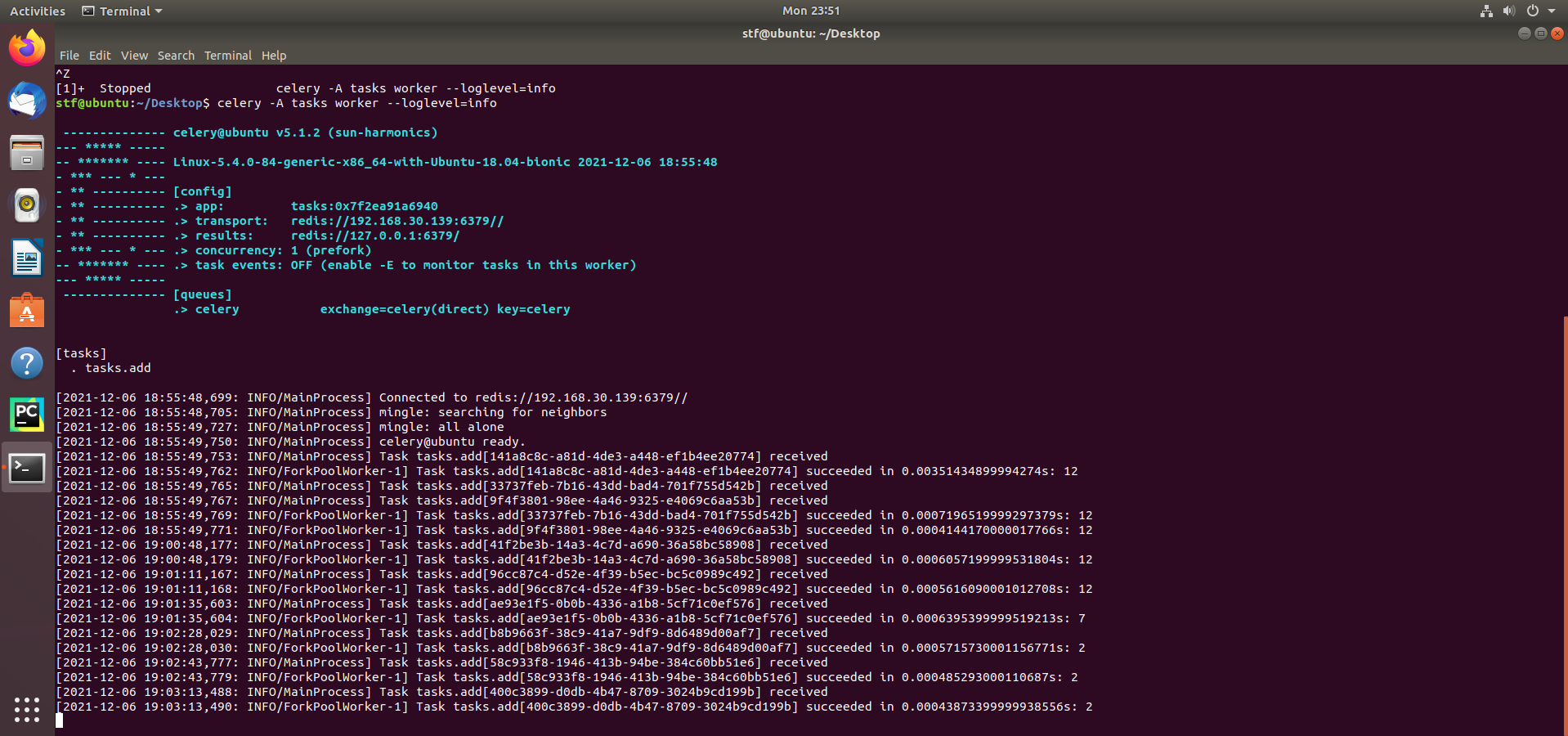1568x736 pixels.
Task: Open Firefox from the dock
Action: coord(27,47)
